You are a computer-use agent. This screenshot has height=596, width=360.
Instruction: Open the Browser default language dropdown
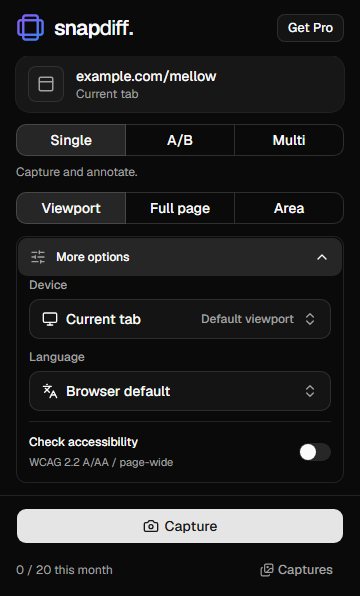pos(180,391)
